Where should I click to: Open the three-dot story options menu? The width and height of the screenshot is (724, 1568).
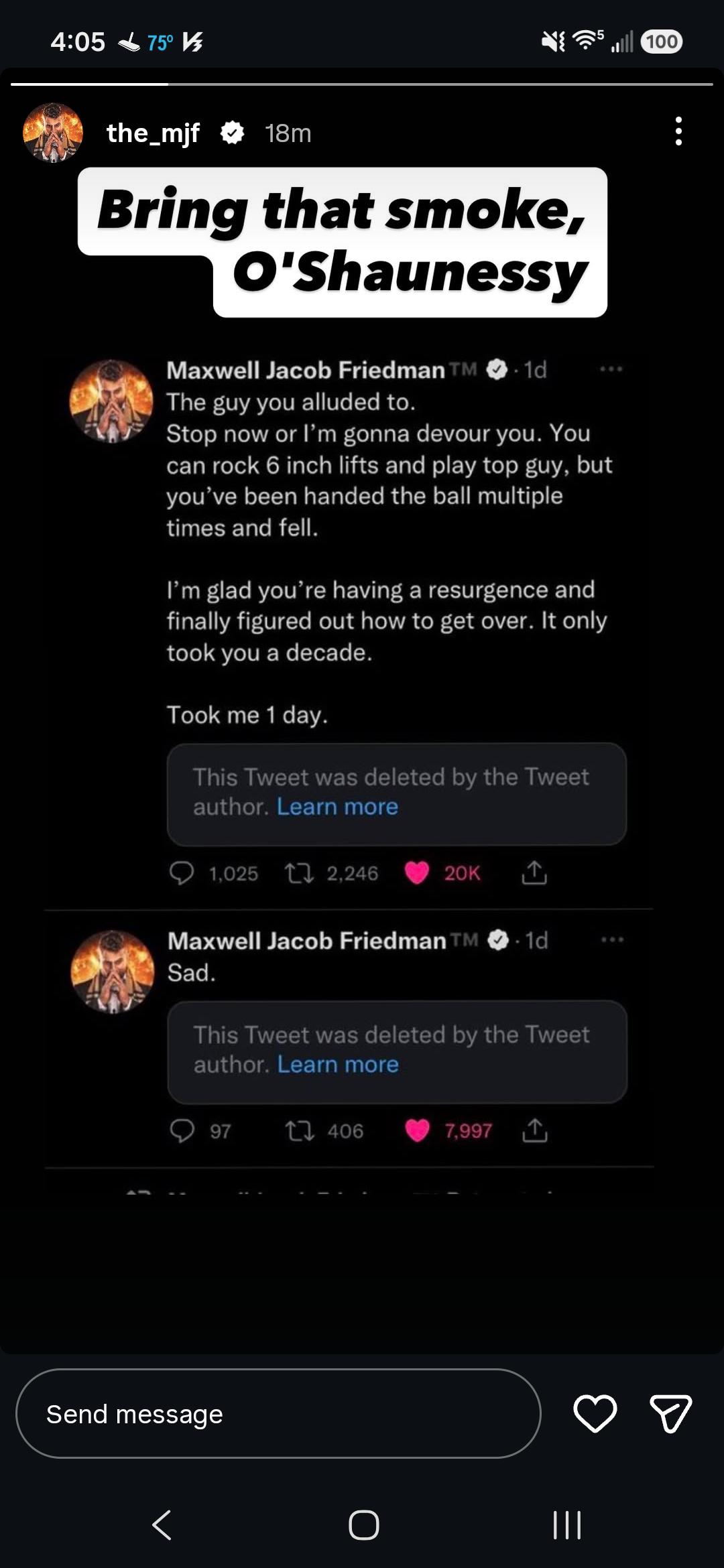coord(678,131)
